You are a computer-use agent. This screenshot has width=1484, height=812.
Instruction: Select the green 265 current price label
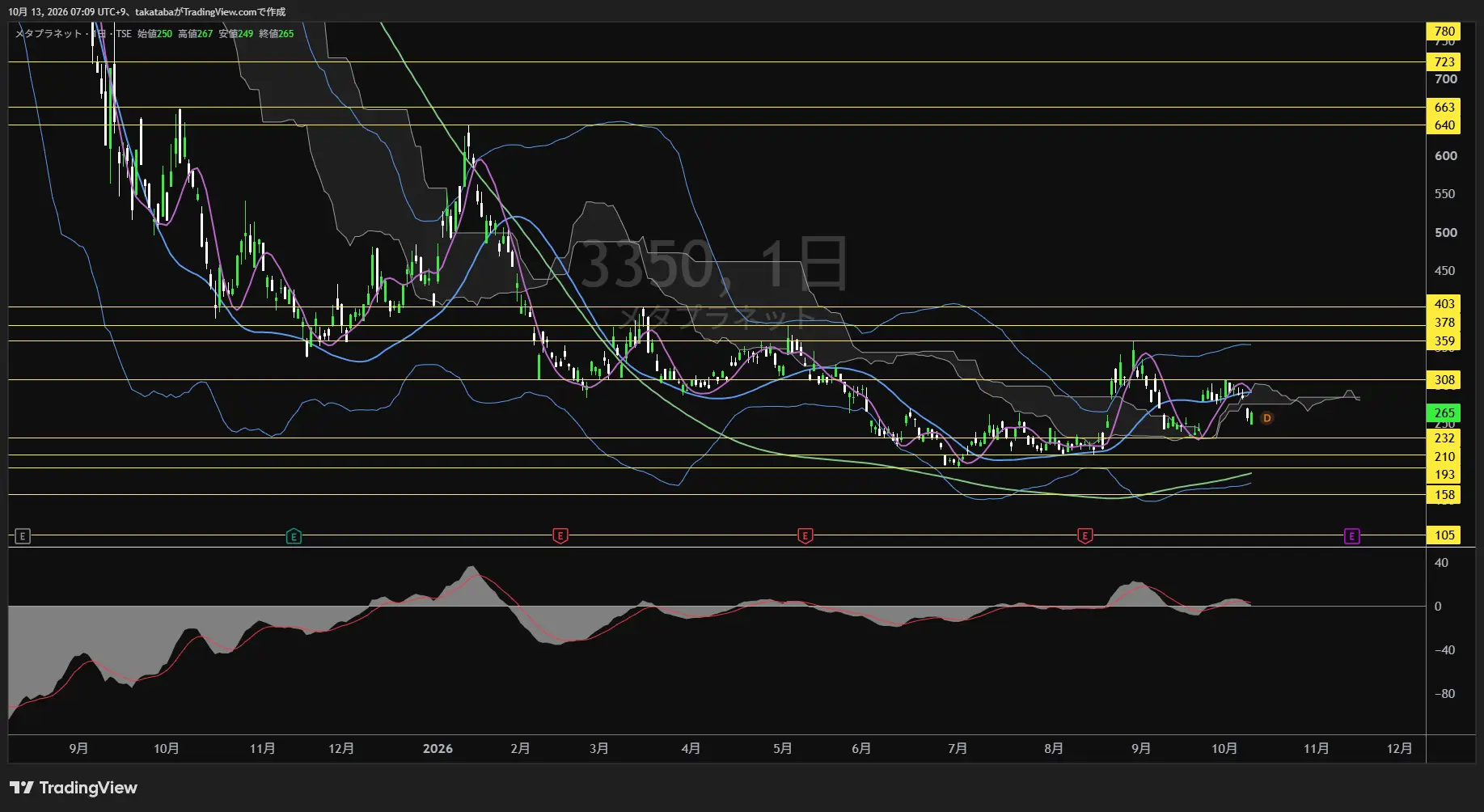click(1444, 412)
